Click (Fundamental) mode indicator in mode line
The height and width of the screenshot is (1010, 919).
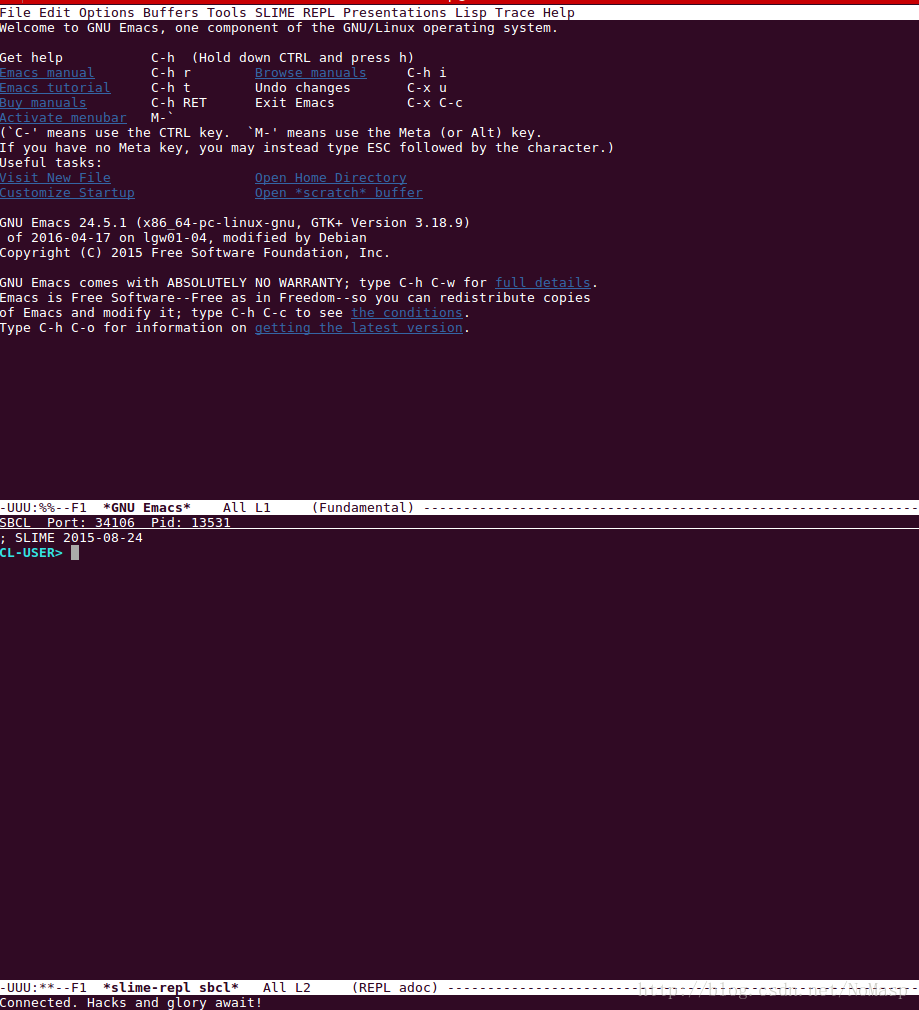[x=363, y=508]
